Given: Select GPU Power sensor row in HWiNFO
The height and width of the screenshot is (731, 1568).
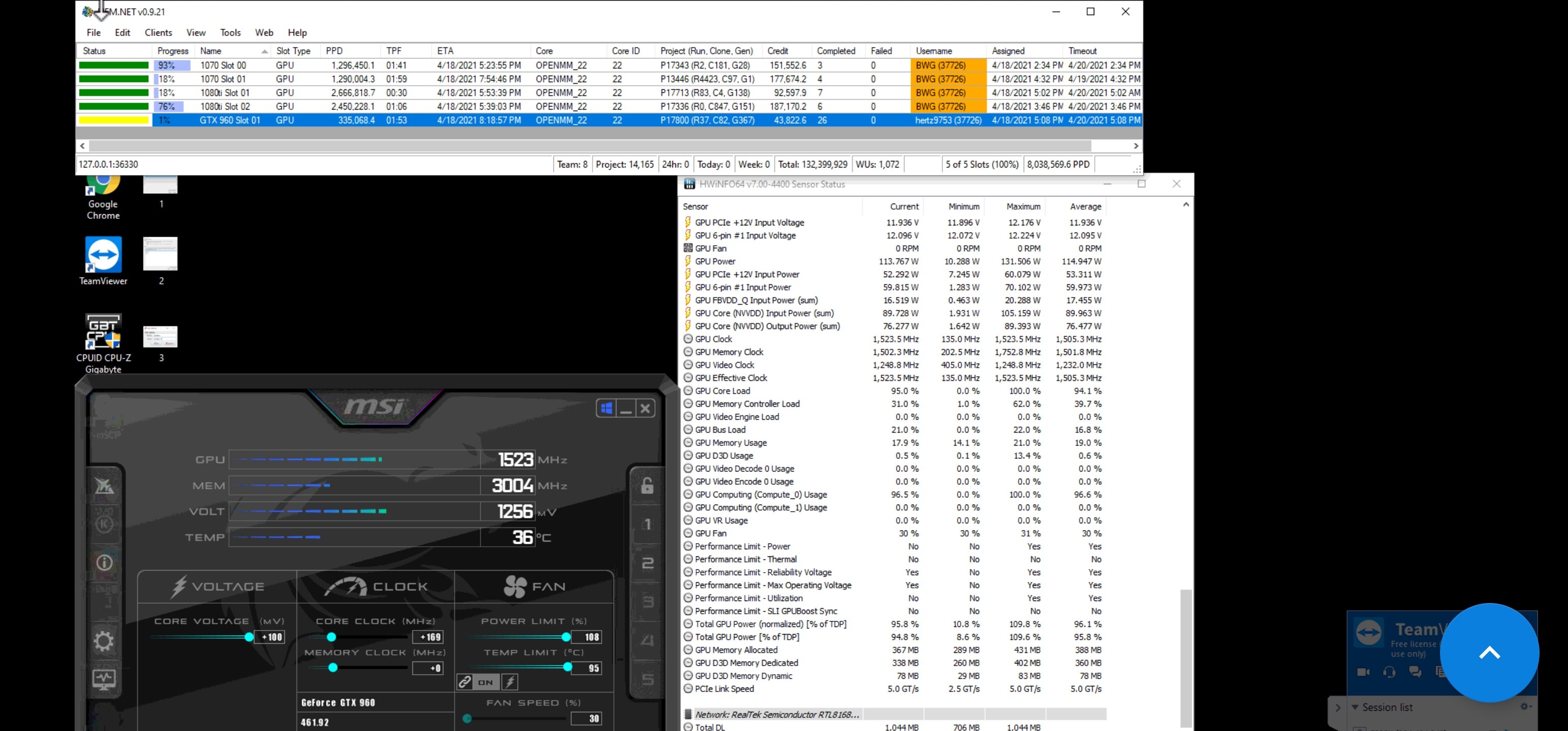Looking at the screenshot, I should coord(893,261).
